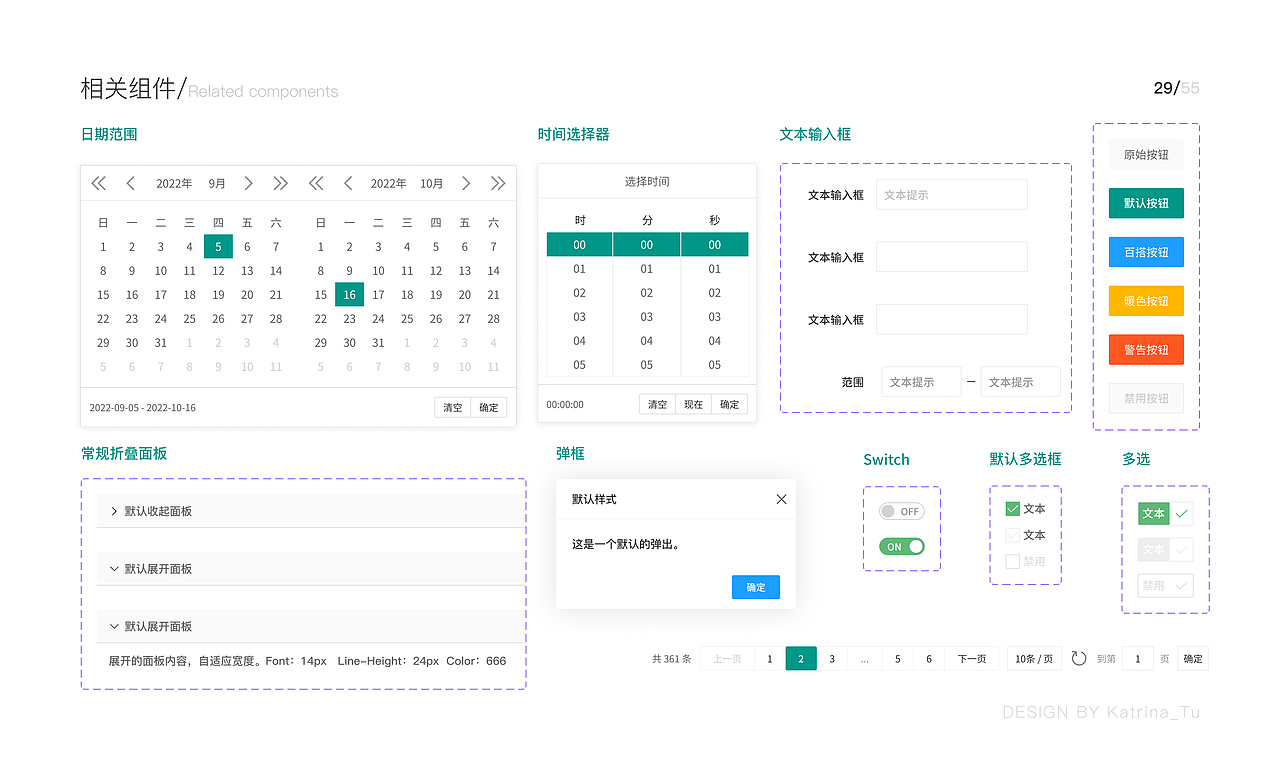Click the next-month chevron beside 9月
1280x768 pixels.
tap(248, 183)
